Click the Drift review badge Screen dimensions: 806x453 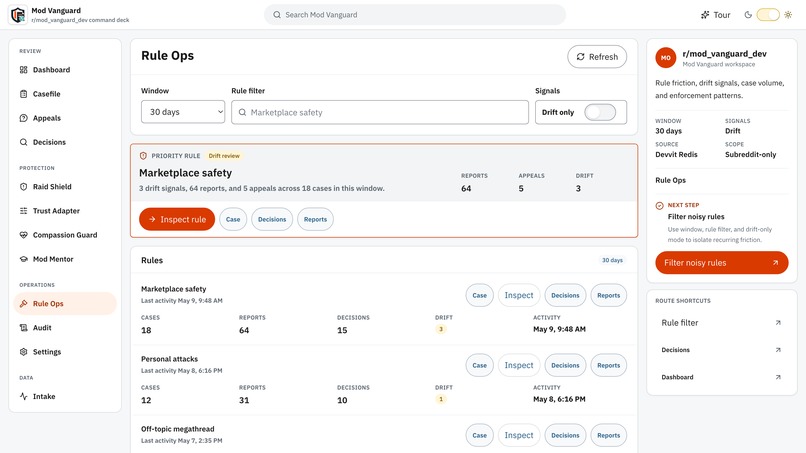pyautogui.click(x=224, y=156)
